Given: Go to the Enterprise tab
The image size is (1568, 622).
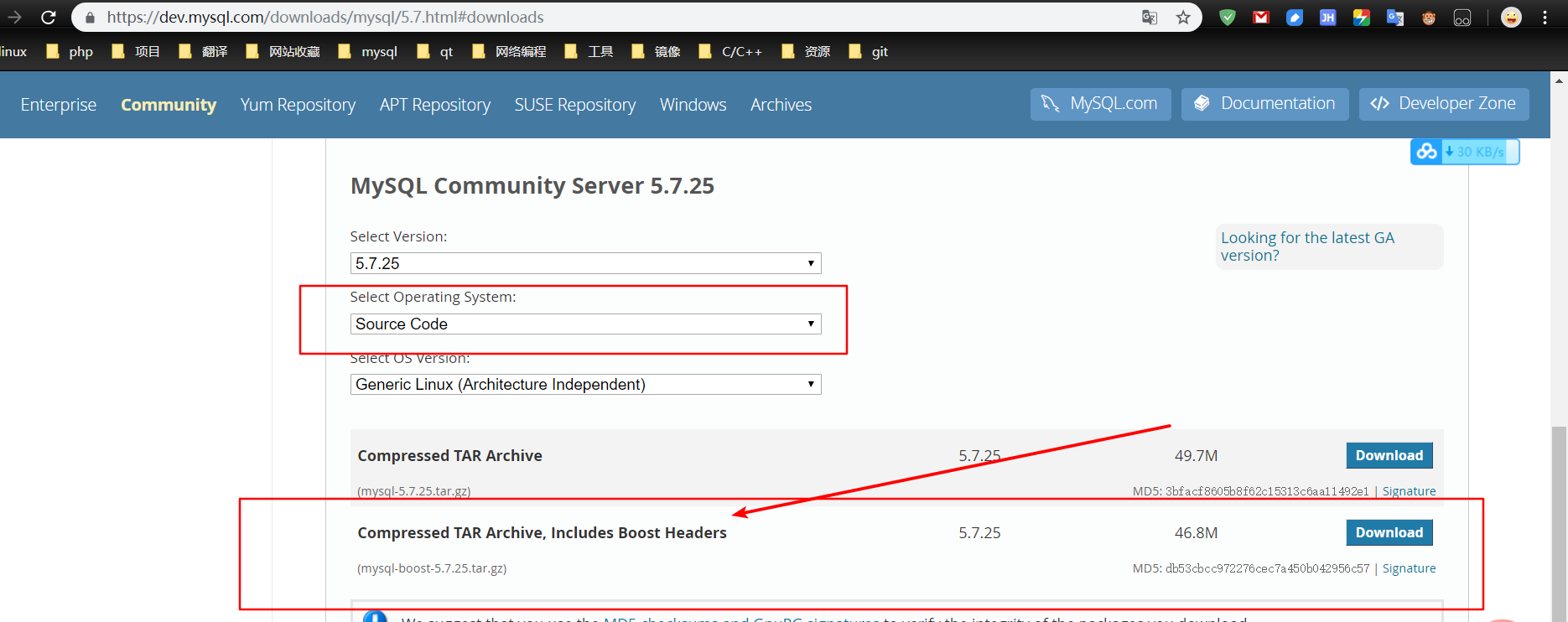Looking at the screenshot, I should pyautogui.click(x=59, y=105).
